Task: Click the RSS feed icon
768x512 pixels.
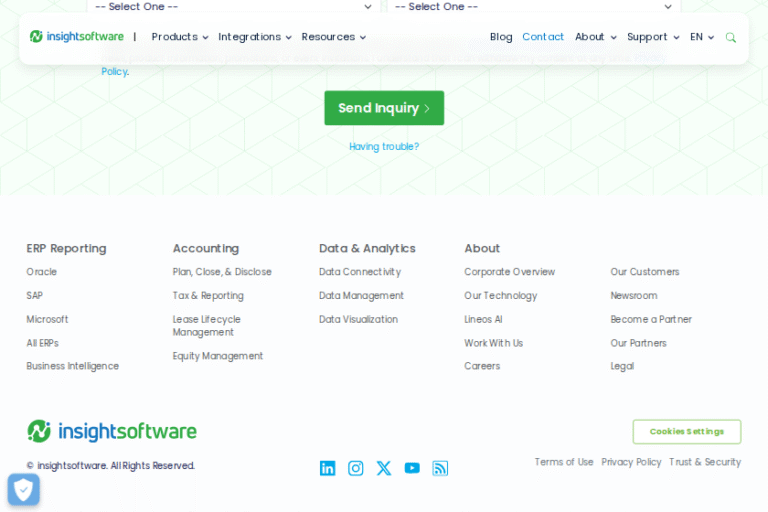Action: [x=440, y=468]
